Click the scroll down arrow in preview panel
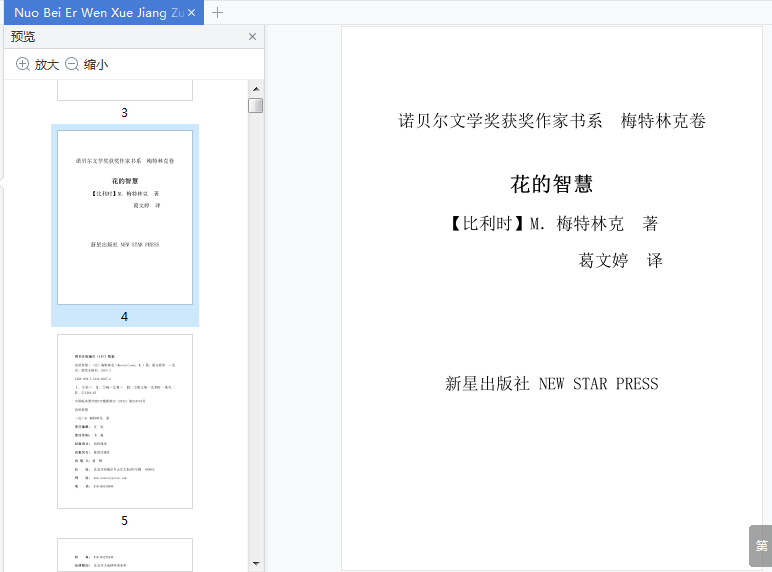Viewport: 772px width, 572px height. 256,564
